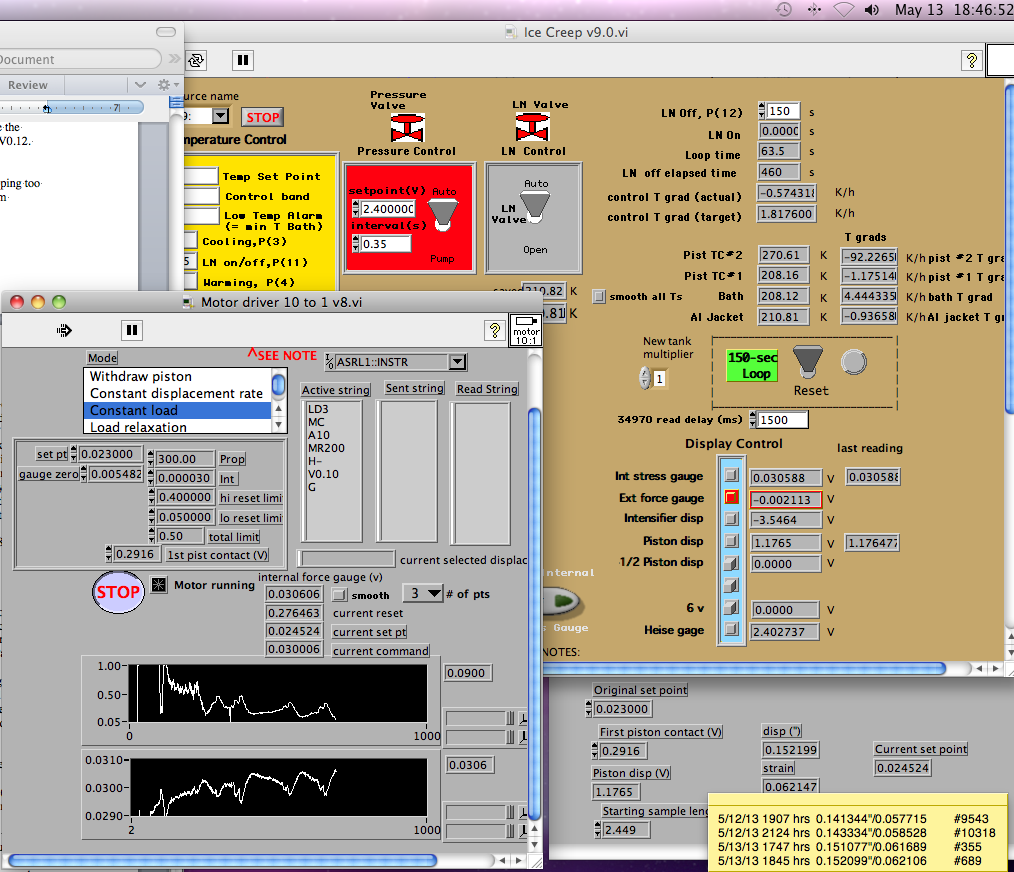Screen dimensions: 1014x872
Task: Expand the number of pts dropdown
Action: click(x=422, y=594)
